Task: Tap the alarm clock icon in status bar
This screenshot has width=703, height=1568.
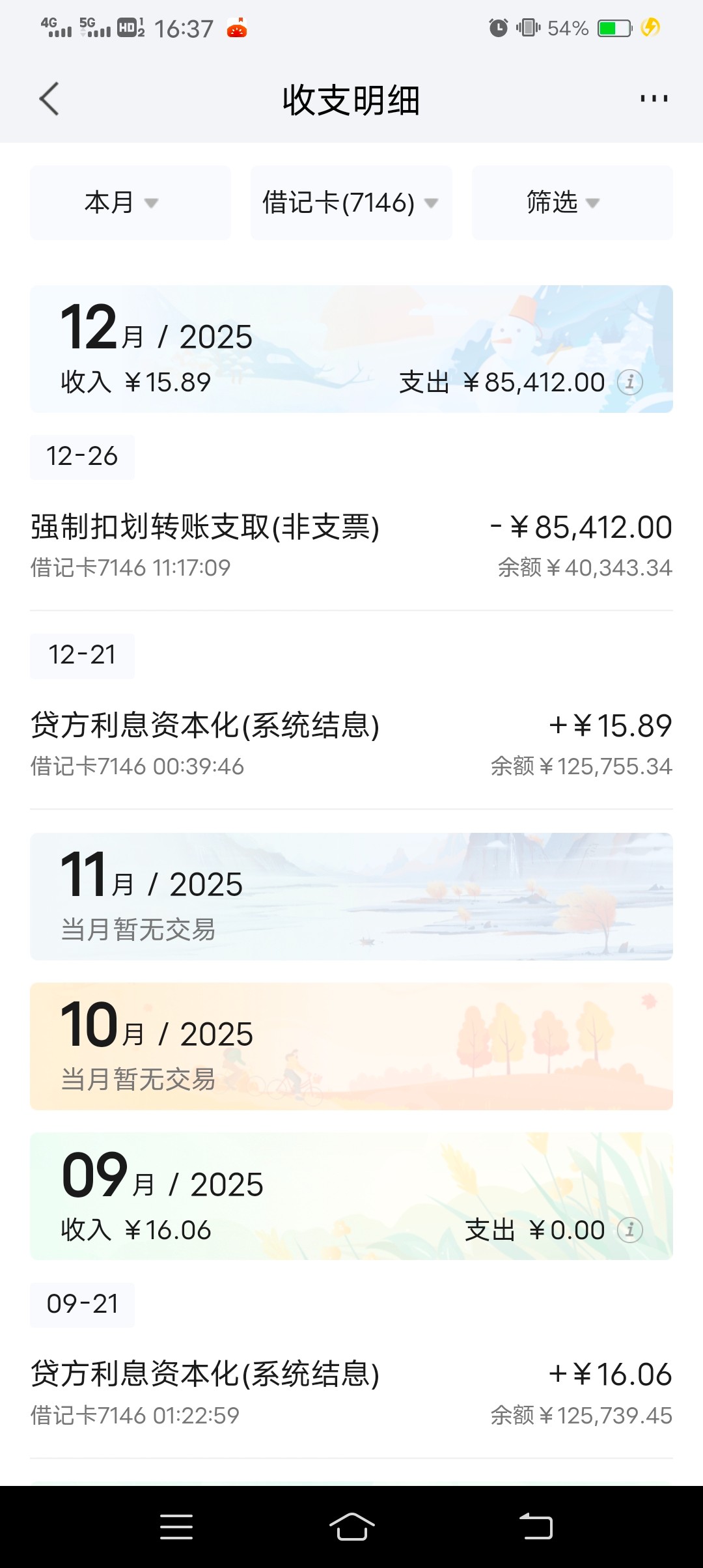Action: [499, 28]
